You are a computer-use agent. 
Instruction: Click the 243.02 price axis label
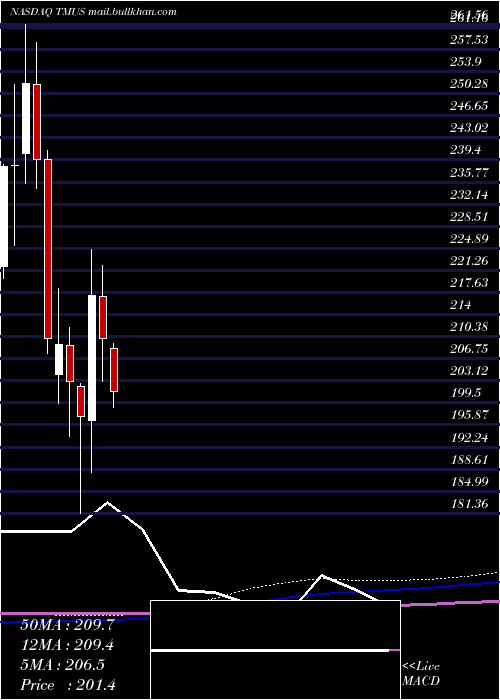coord(469,129)
